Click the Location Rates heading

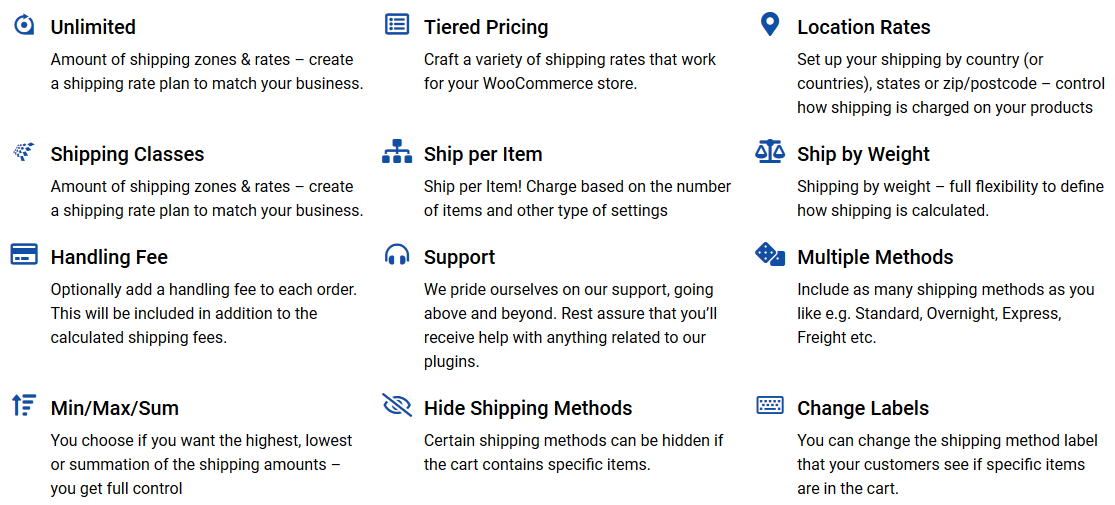point(863,27)
